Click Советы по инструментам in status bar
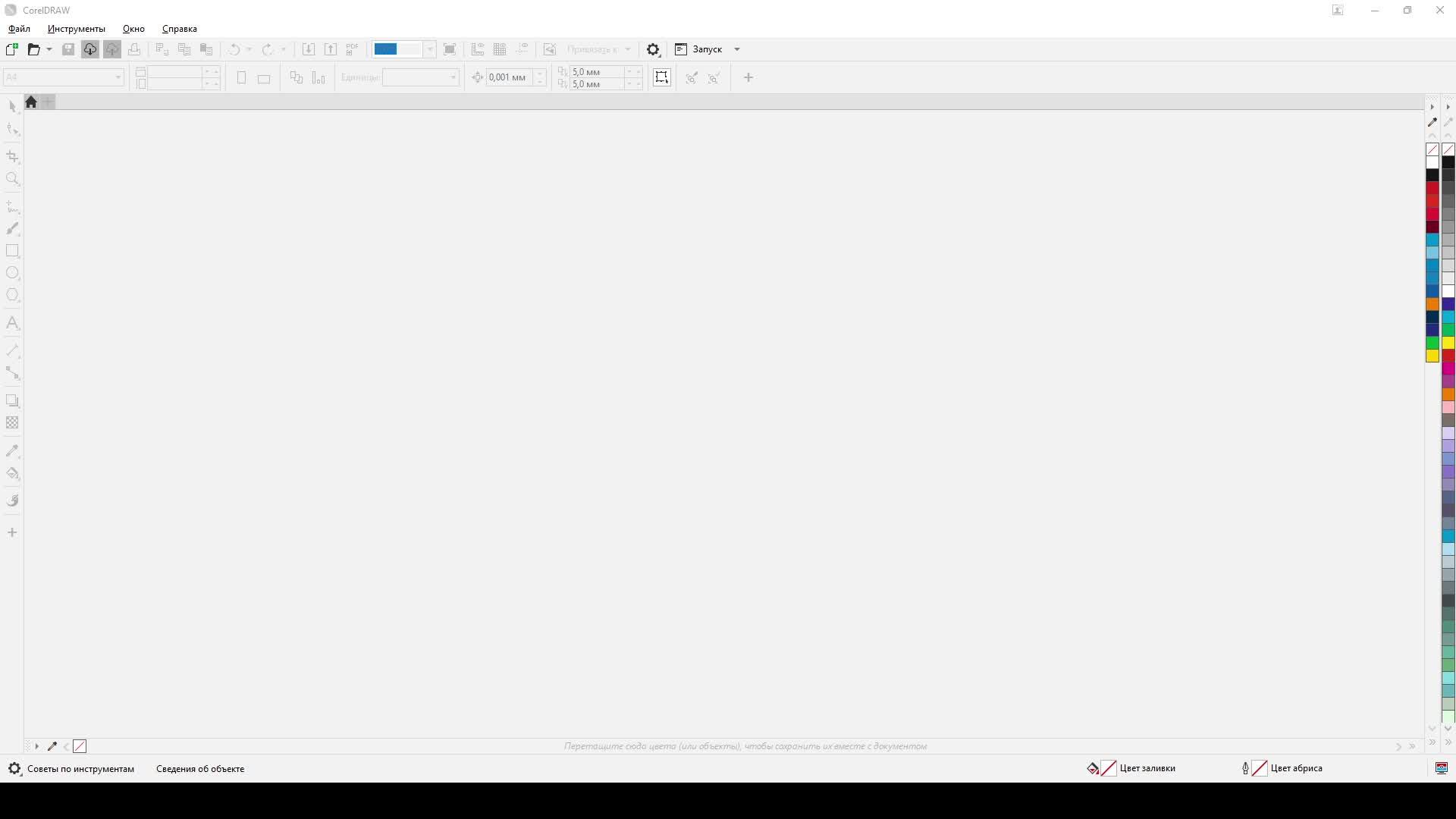 80,768
